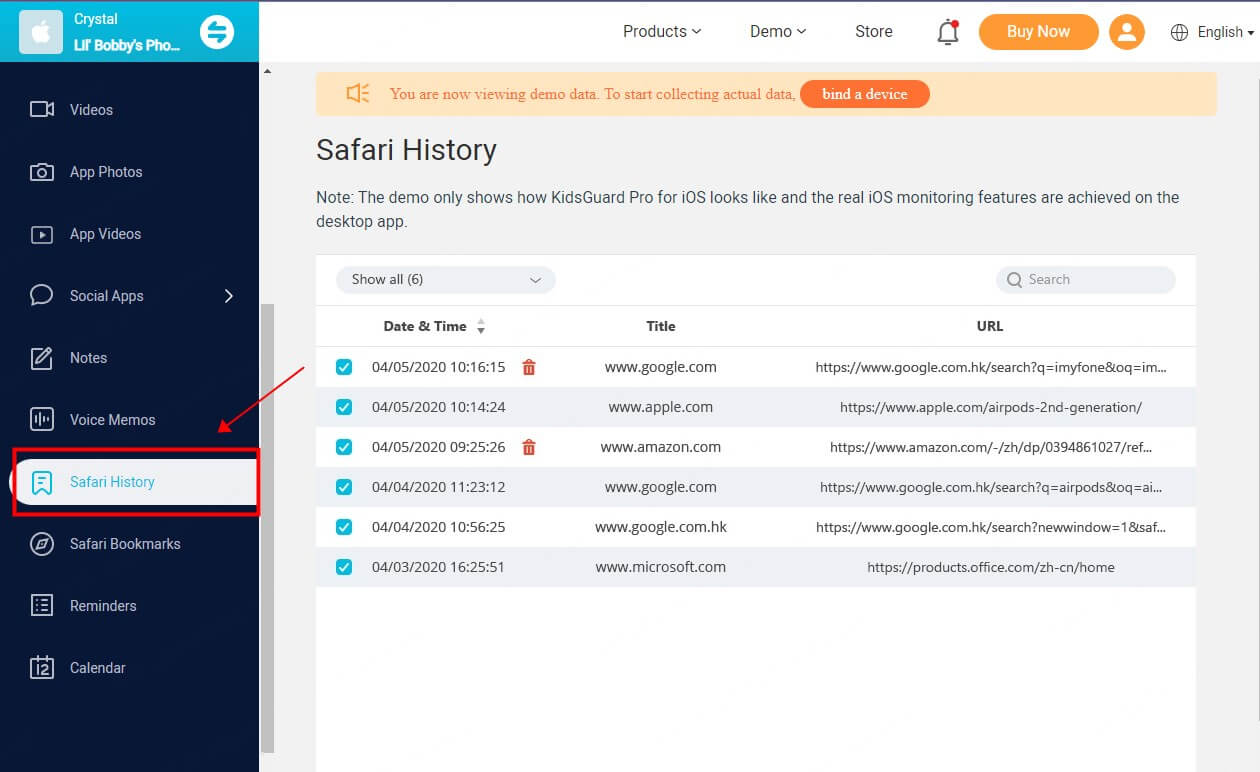Open App Photos in the sidebar
This screenshot has height=772, width=1260.
[x=106, y=172]
